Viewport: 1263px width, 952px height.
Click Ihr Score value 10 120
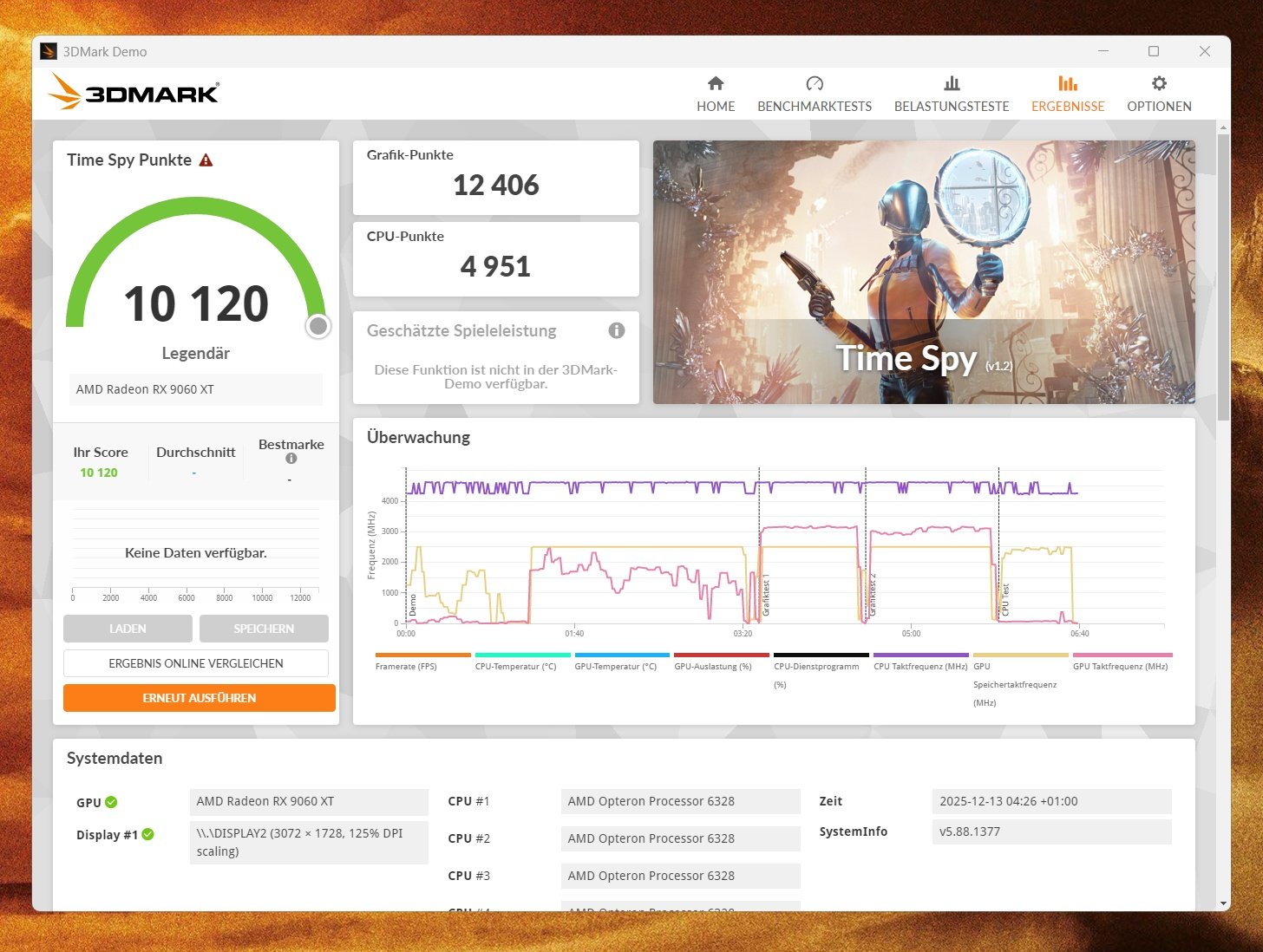(x=99, y=473)
